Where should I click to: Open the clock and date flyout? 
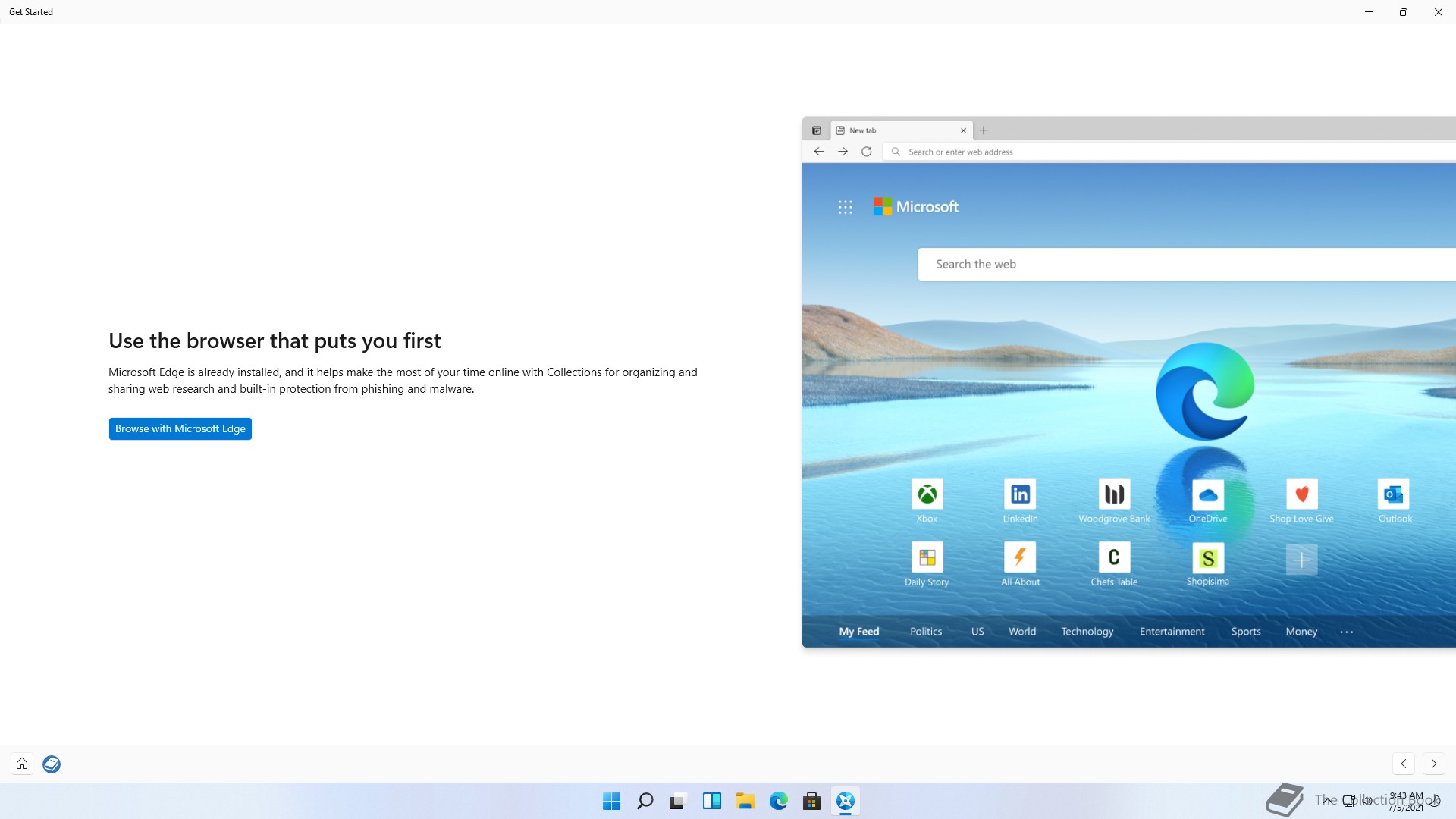tap(1406, 802)
